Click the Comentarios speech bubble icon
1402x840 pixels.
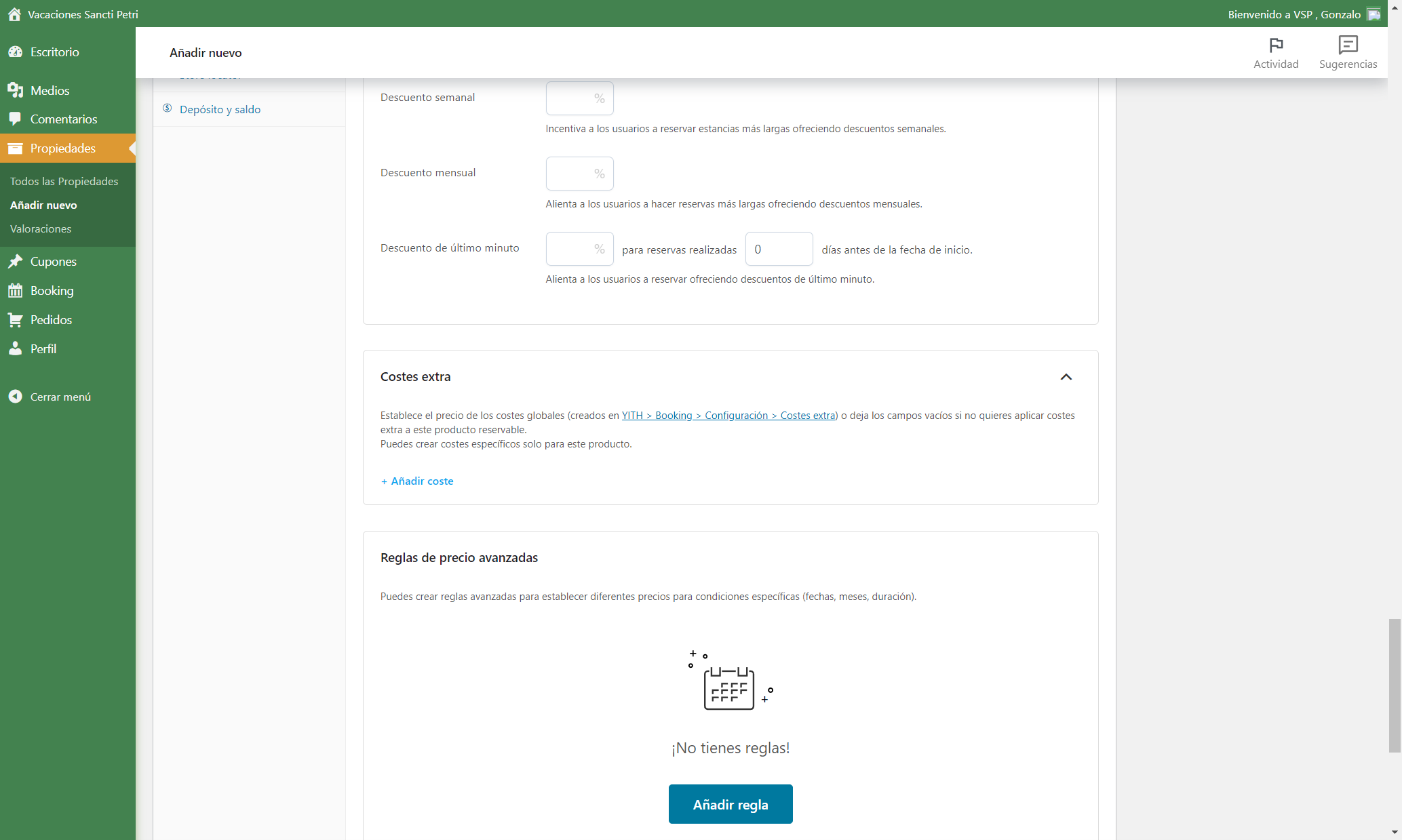(16, 119)
